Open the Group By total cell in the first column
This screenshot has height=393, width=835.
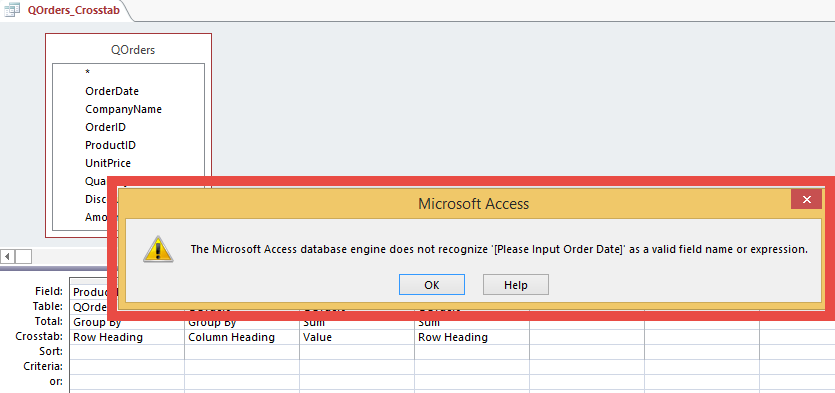(127, 323)
